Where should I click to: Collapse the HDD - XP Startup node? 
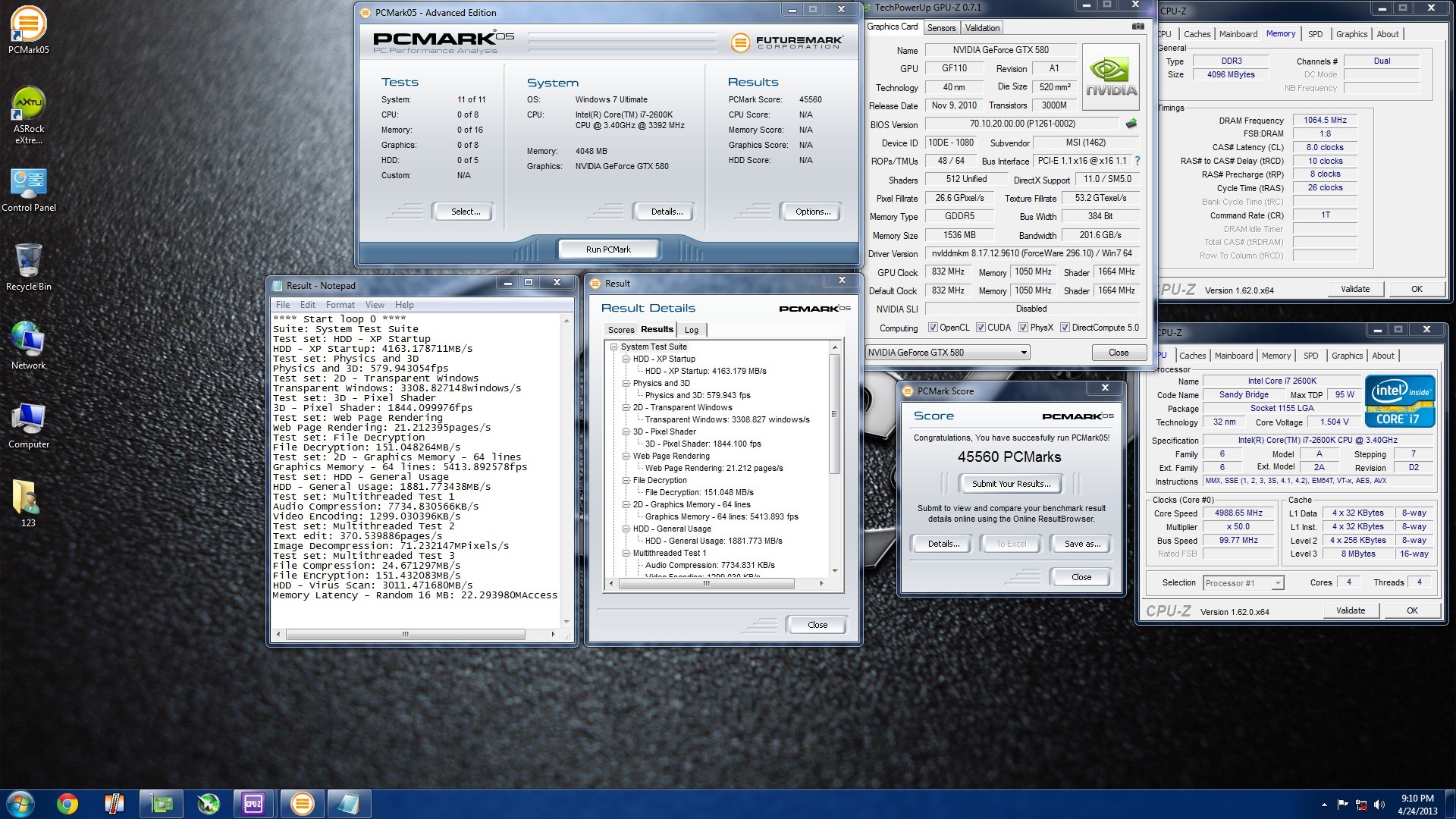tap(626, 359)
